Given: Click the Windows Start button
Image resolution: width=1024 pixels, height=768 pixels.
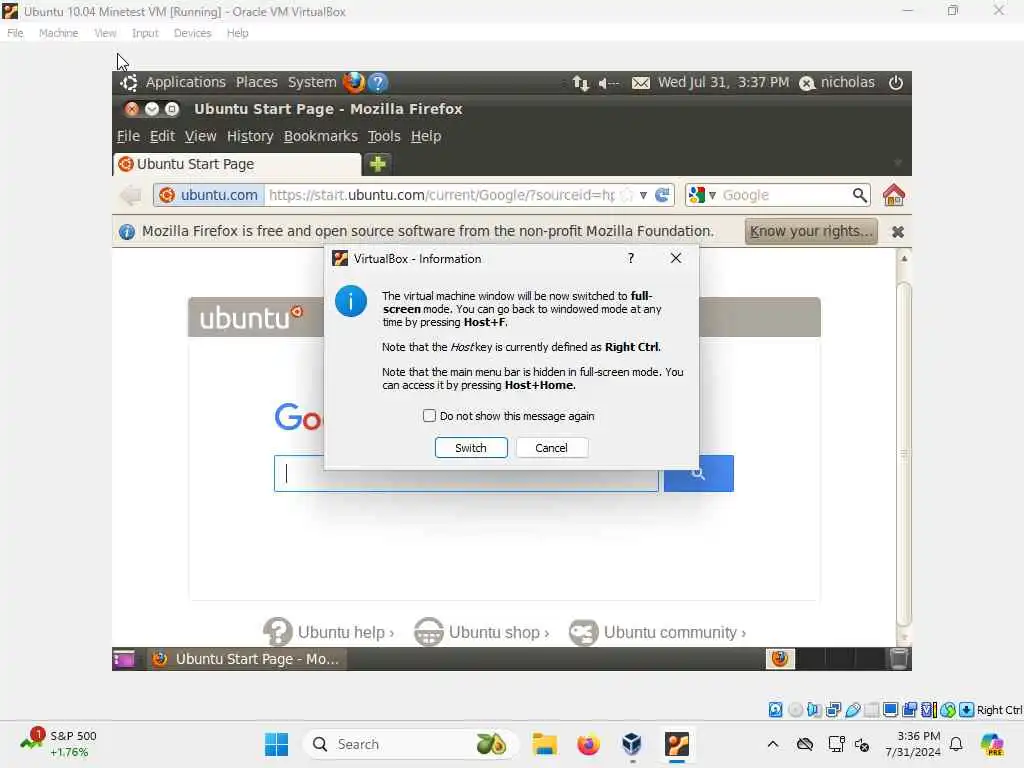Looking at the screenshot, I should pyautogui.click(x=276, y=744).
